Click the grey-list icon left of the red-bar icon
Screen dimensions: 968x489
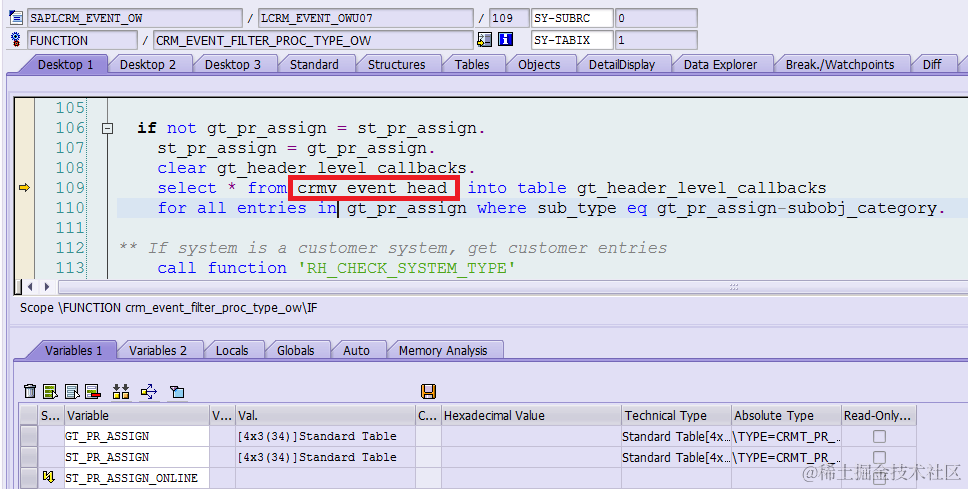[x=72, y=391]
